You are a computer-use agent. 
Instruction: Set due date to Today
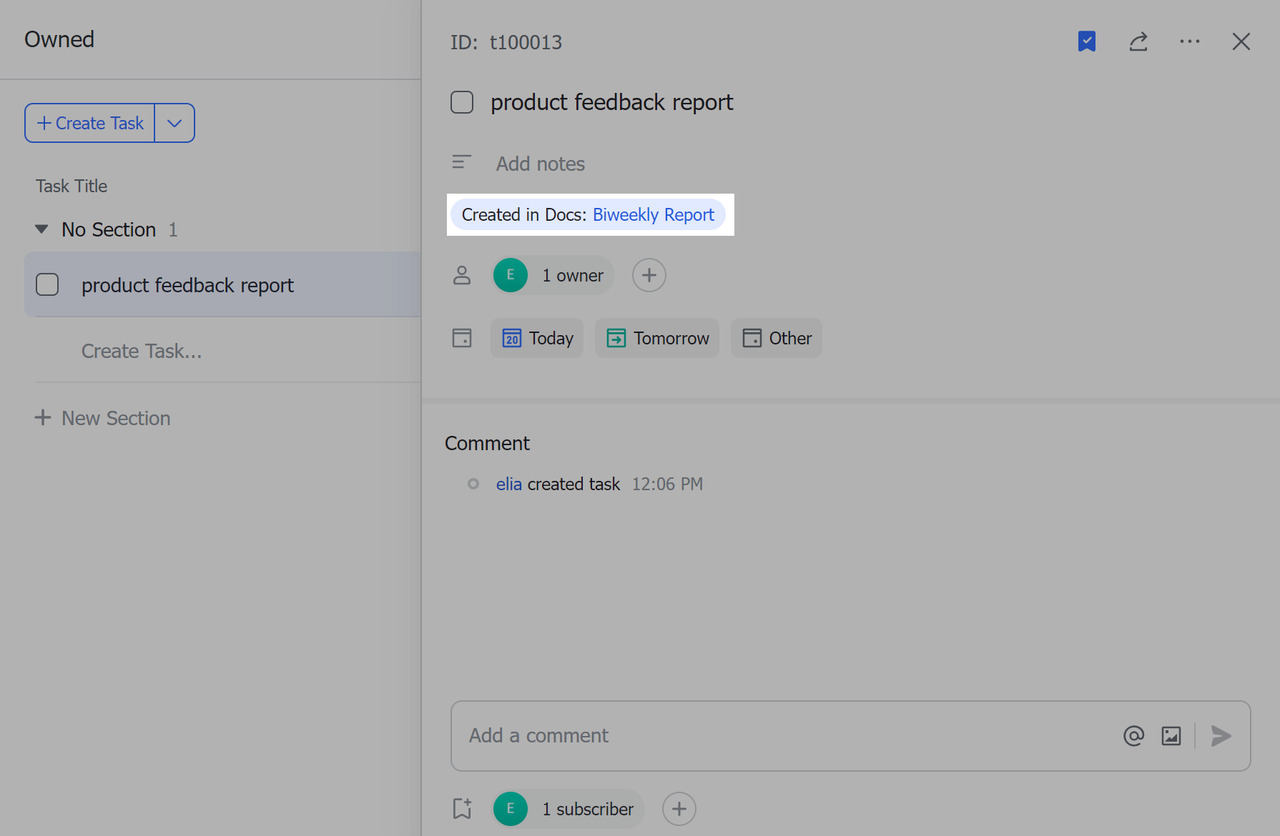coord(537,338)
